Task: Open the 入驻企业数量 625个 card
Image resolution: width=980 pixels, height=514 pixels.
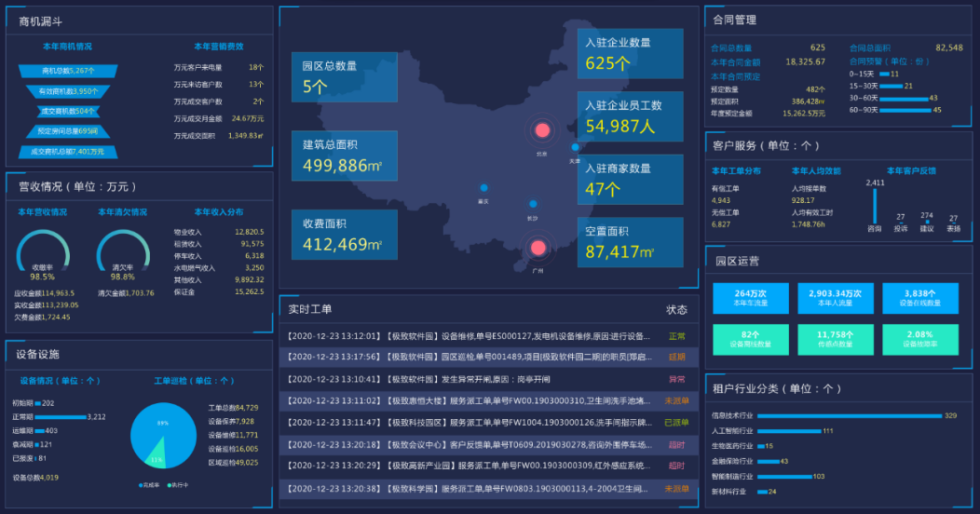Action: tap(630, 54)
